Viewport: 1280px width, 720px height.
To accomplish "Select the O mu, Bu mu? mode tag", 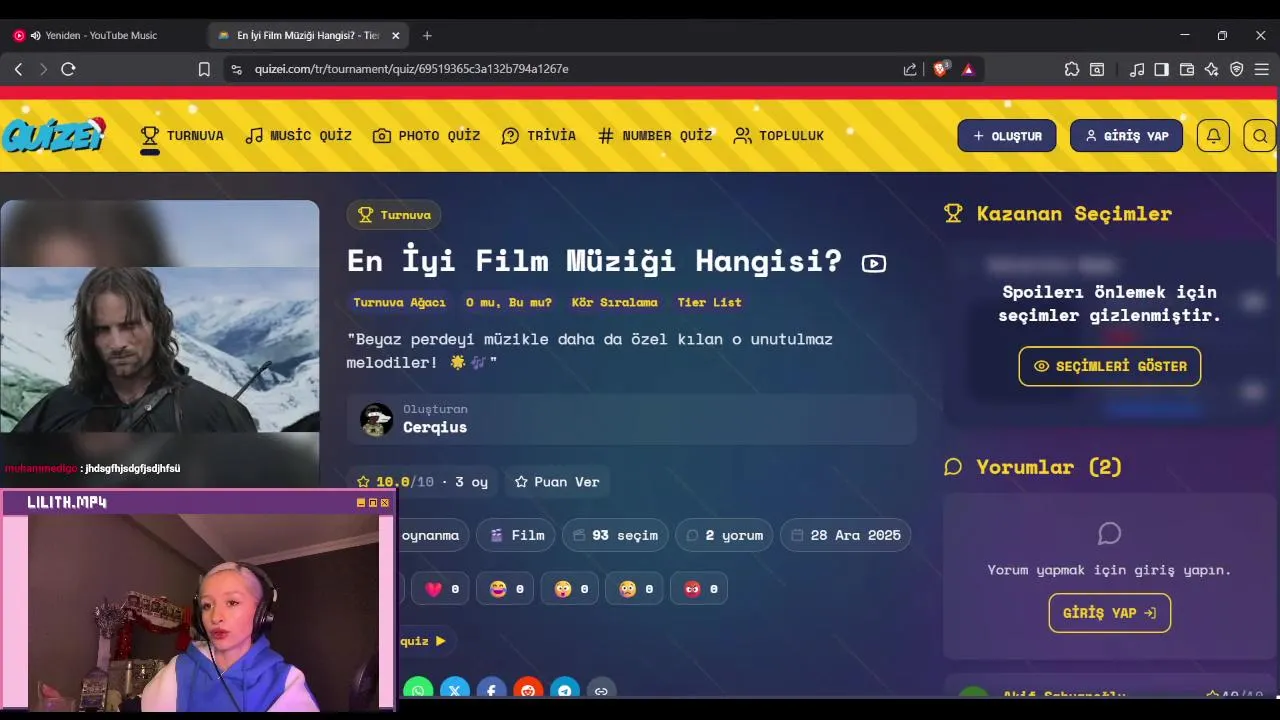I will click(509, 302).
